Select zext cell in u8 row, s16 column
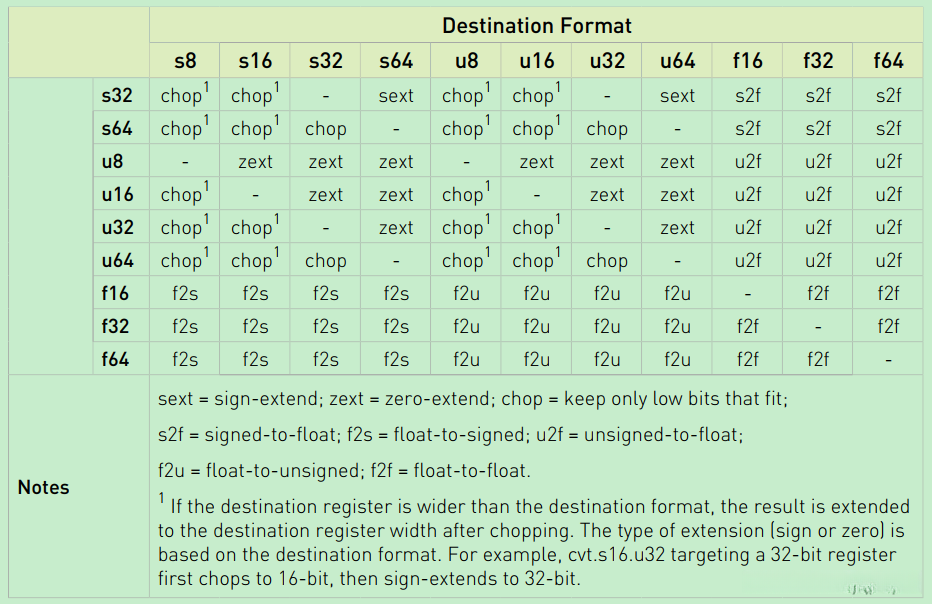The image size is (932, 604). pos(255,162)
